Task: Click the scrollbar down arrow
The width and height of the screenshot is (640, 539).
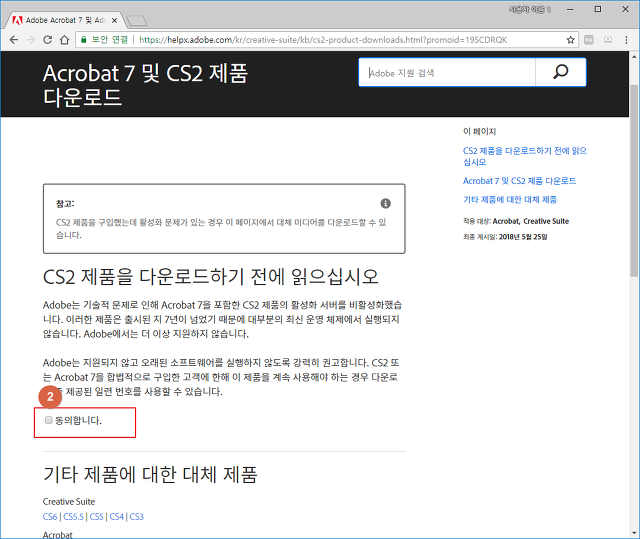Action: [634, 533]
